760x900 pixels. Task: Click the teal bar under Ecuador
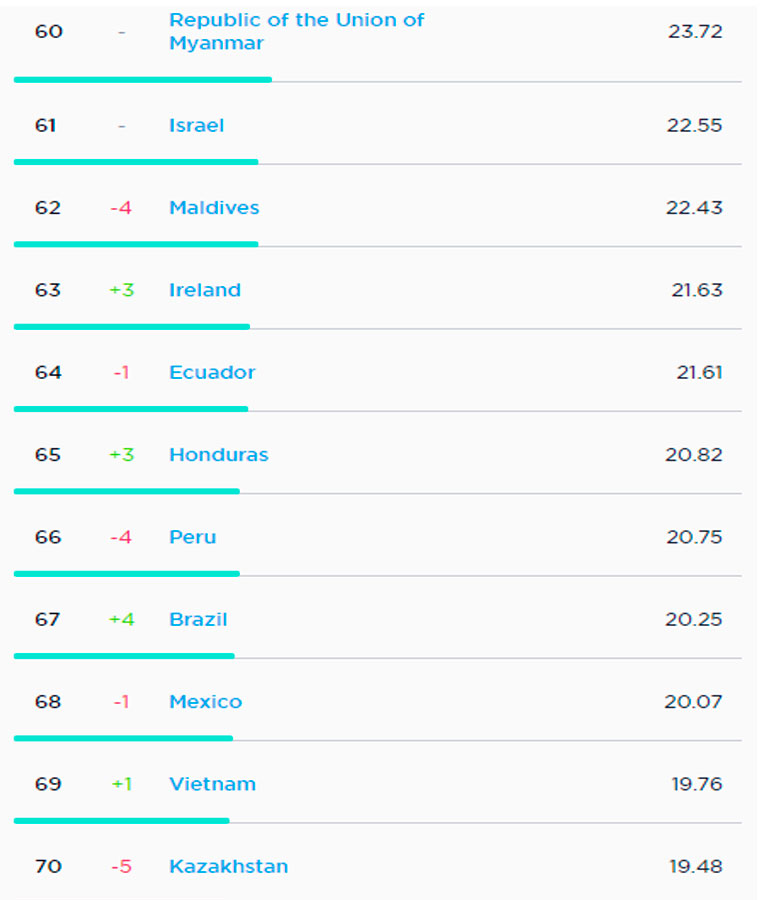point(131,409)
